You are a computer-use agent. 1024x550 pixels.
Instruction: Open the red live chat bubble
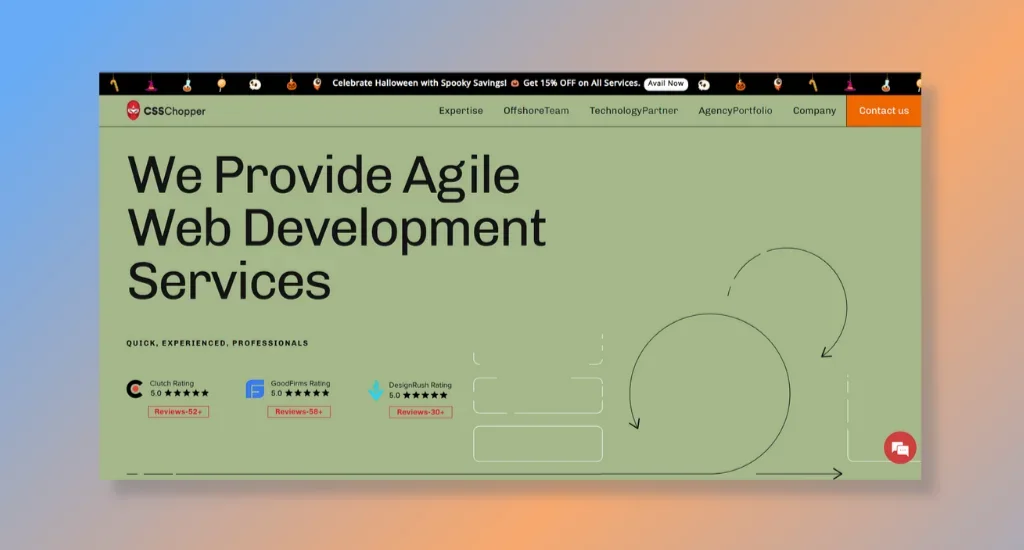[x=899, y=448]
